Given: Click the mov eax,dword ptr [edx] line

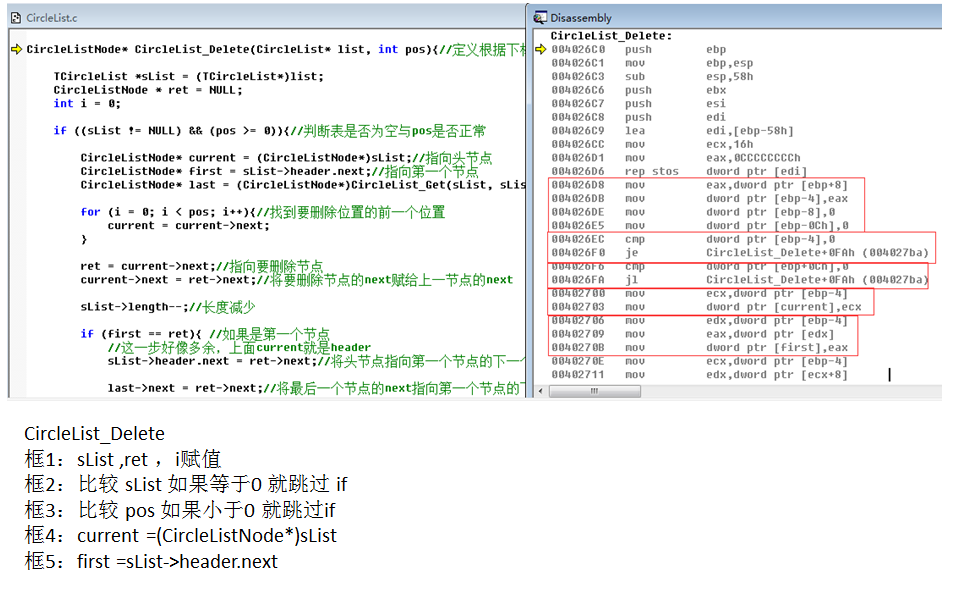Looking at the screenshot, I should (x=692, y=334).
